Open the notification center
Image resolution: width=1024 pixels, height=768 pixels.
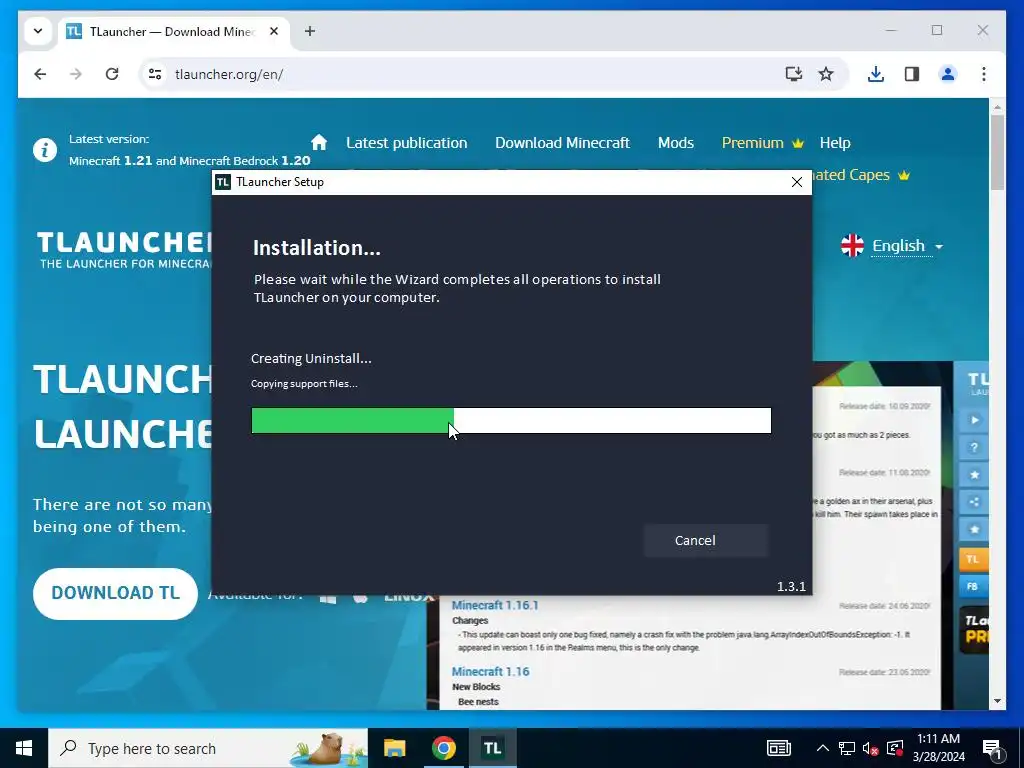point(992,749)
